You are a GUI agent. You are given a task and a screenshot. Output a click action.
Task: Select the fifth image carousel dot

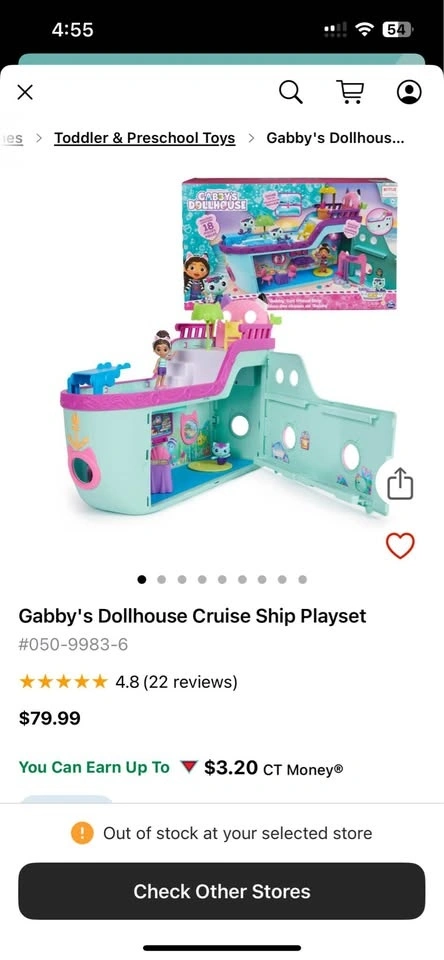(x=222, y=579)
